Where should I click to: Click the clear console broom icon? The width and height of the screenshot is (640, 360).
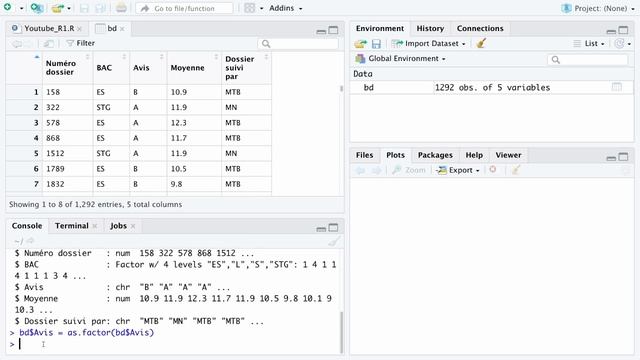334,241
